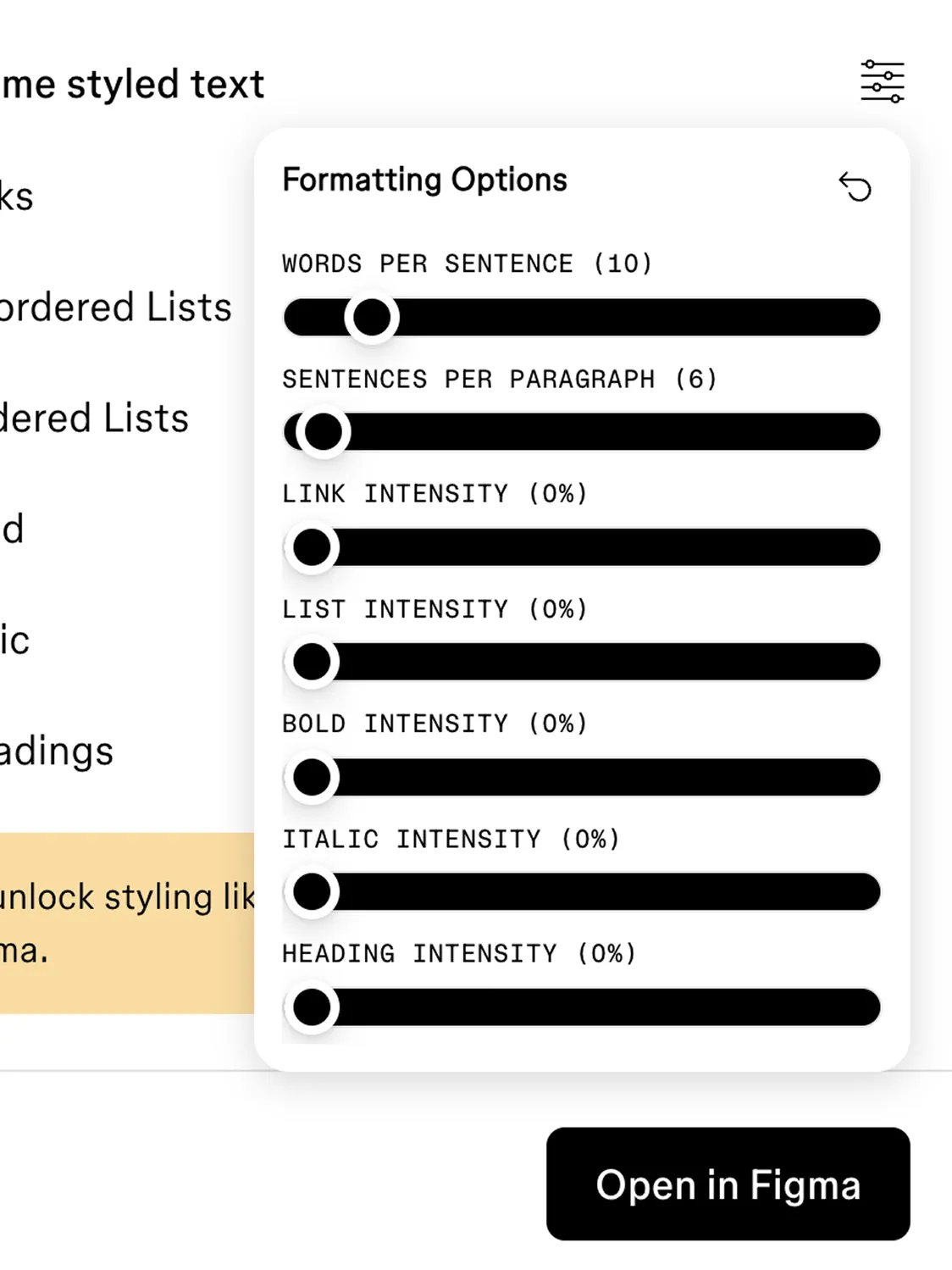Click the Sentences Per Paragraph slider handle
Image resolution: width=952 pixels, height=1270 pixels.
[323, 432]
